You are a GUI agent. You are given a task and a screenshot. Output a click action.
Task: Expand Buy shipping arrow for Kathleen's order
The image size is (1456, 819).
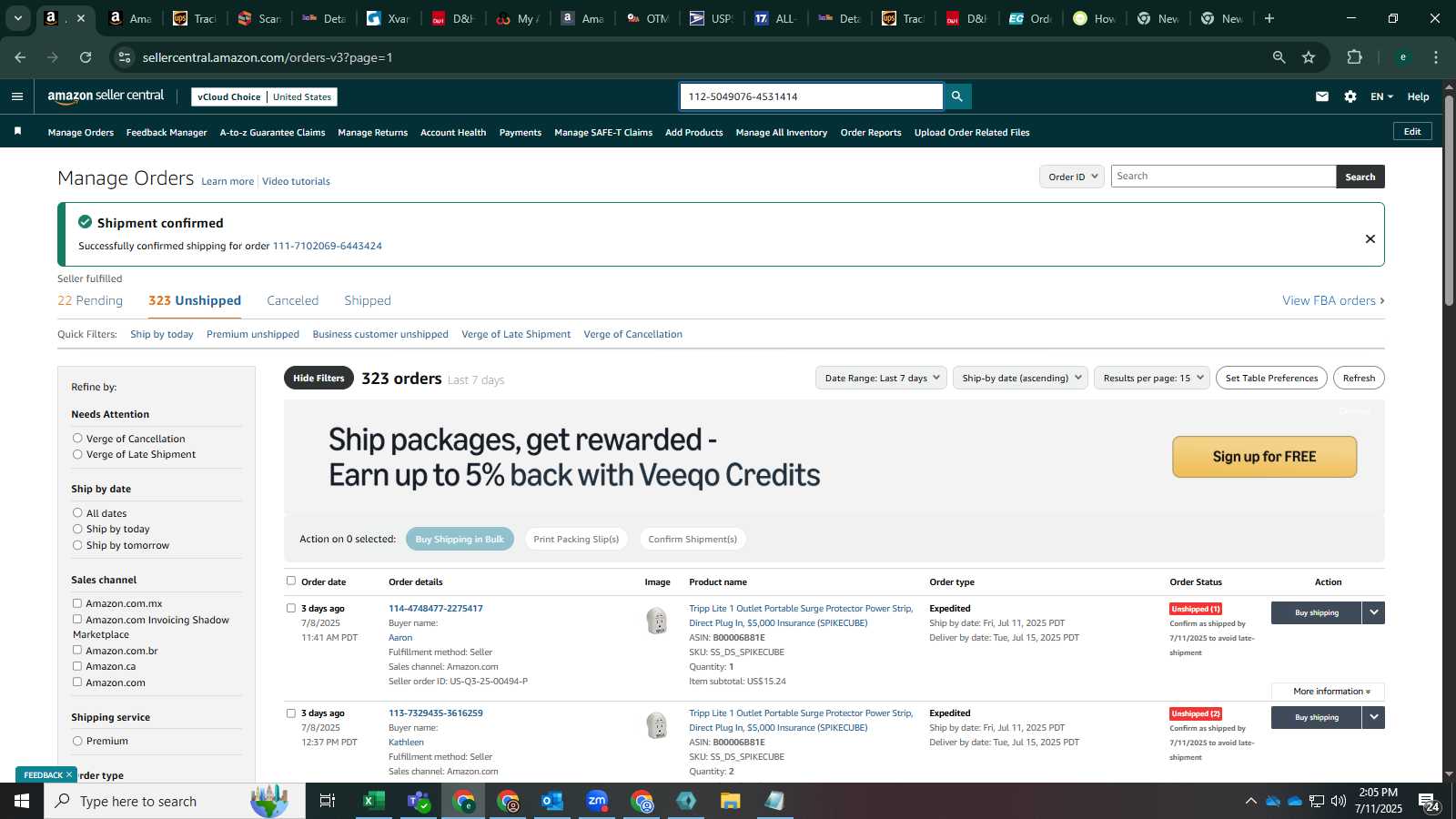click(1374, 717)
